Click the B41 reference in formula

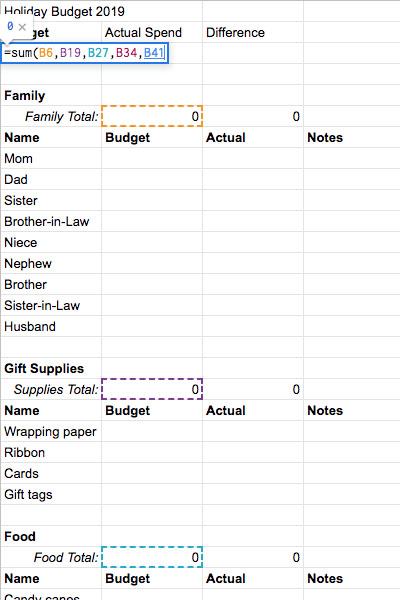coord(153,53)
